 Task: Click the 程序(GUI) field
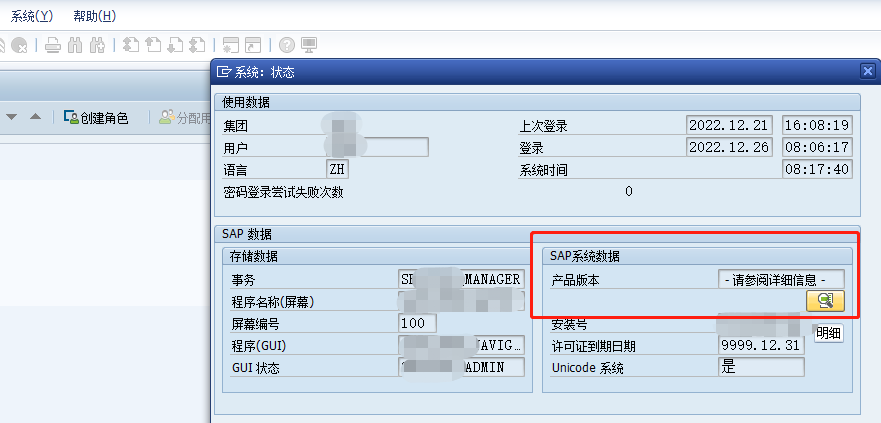pyautogui.click(x=461, y=345)
